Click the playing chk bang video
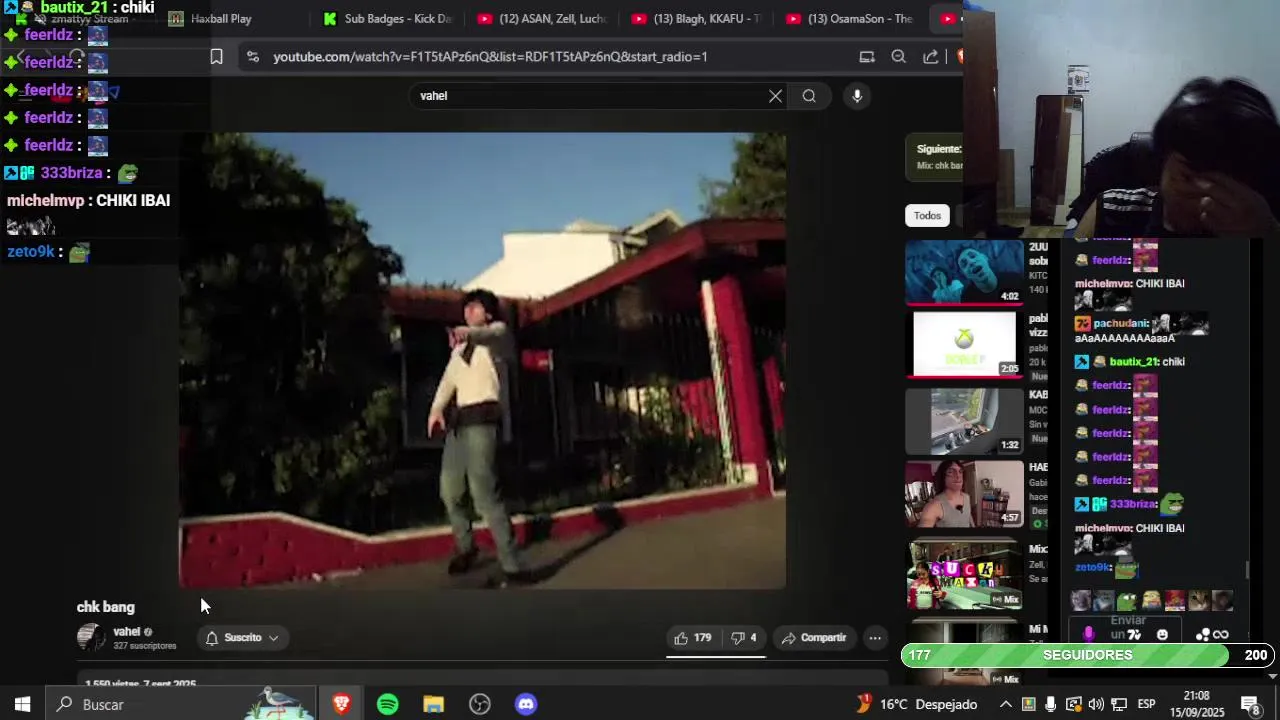 [x=482, y=360]
